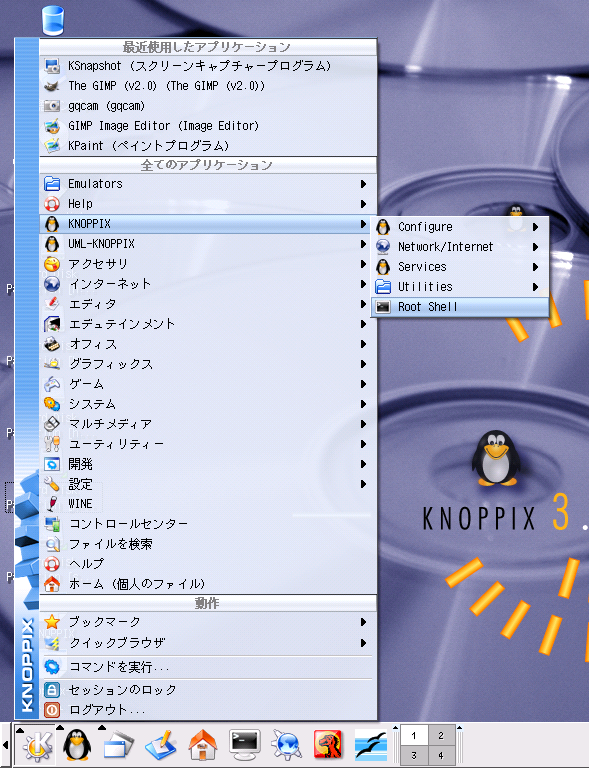The height and width of the screenshot is (768, 589).
Task: Open the 設定 submenu
Action: [208, 484]
